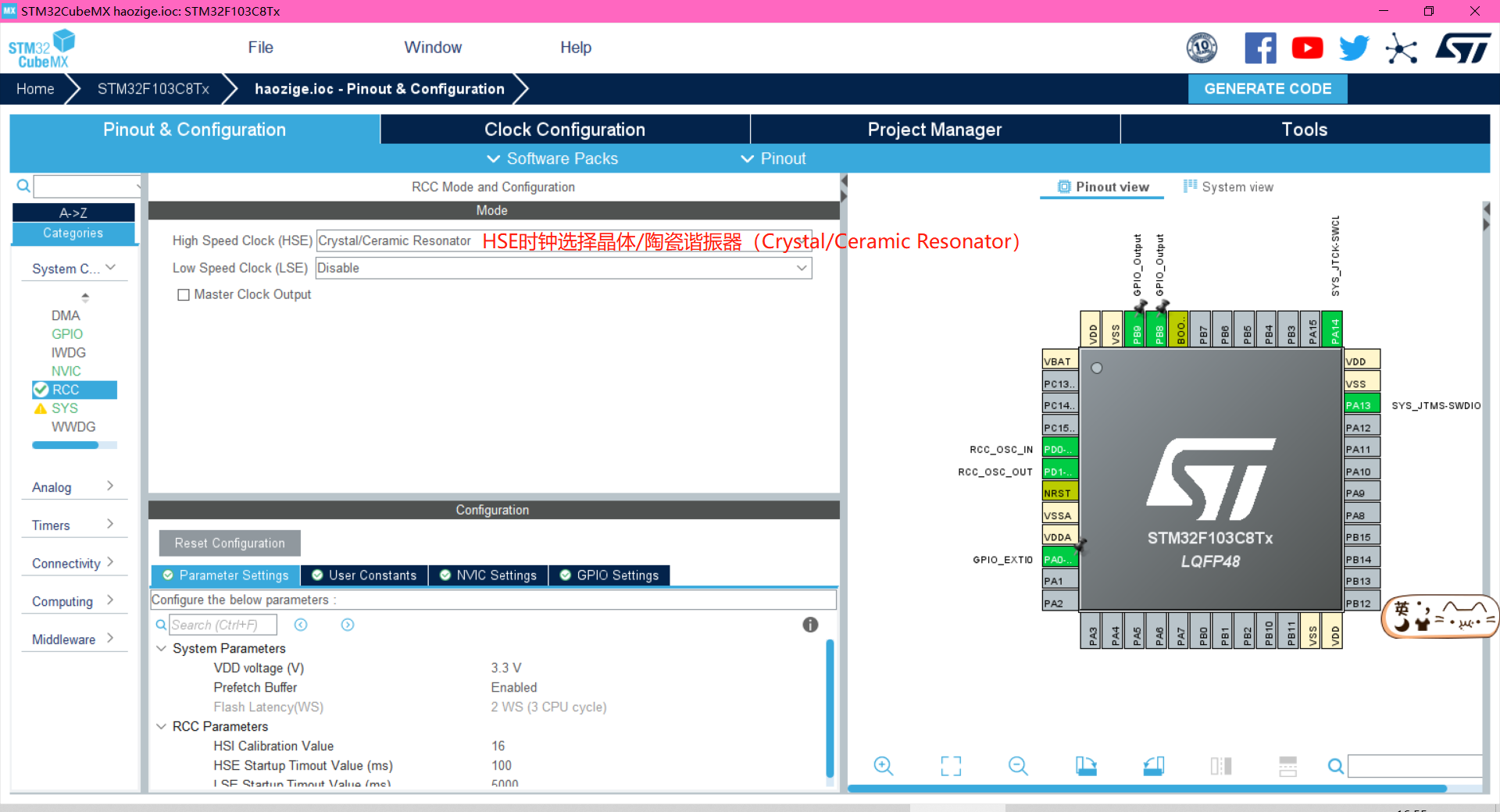Click the zoom in magnifier icon
This screenshot has width=1500, height=812.
click(x=883, y=766)
